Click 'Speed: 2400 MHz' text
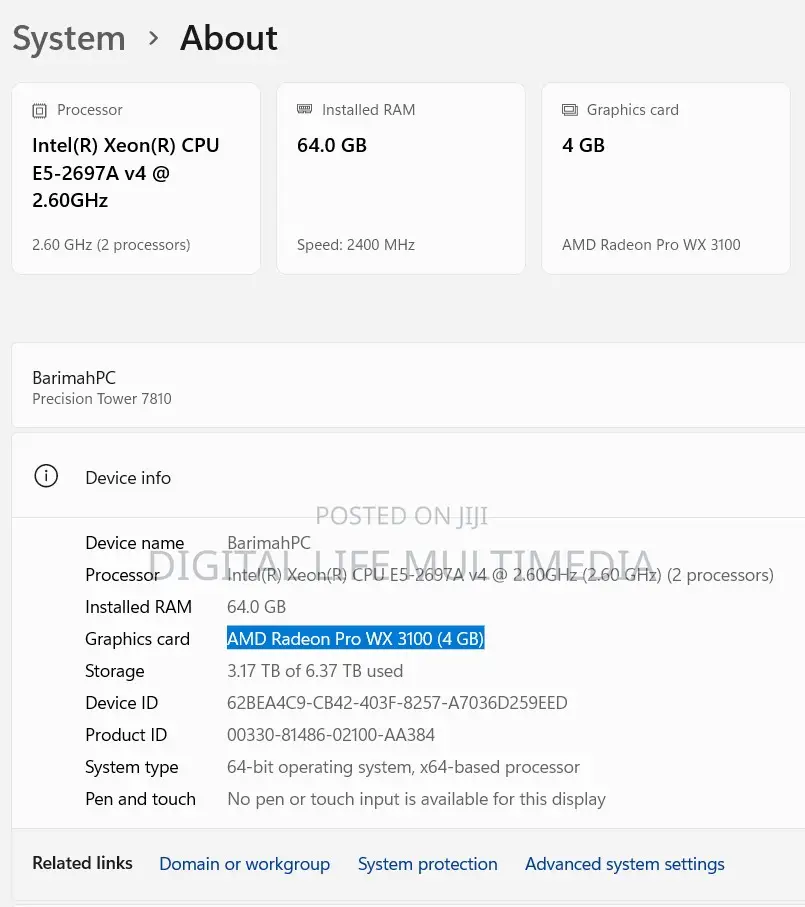The image size is (805, 907). pyautogui.click(x=356, y=245)
